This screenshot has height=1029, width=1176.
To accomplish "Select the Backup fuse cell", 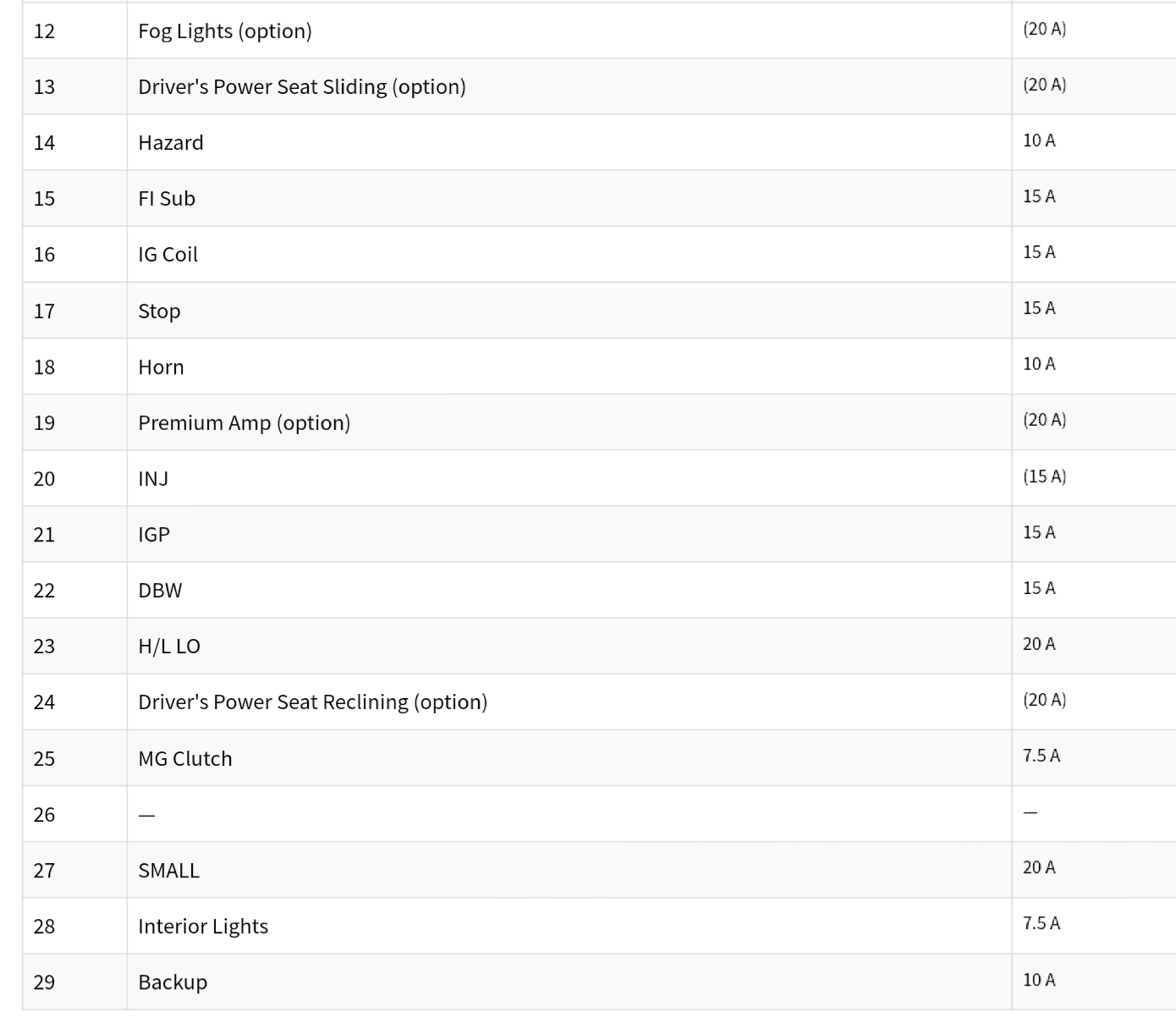I will click(173, 982).
